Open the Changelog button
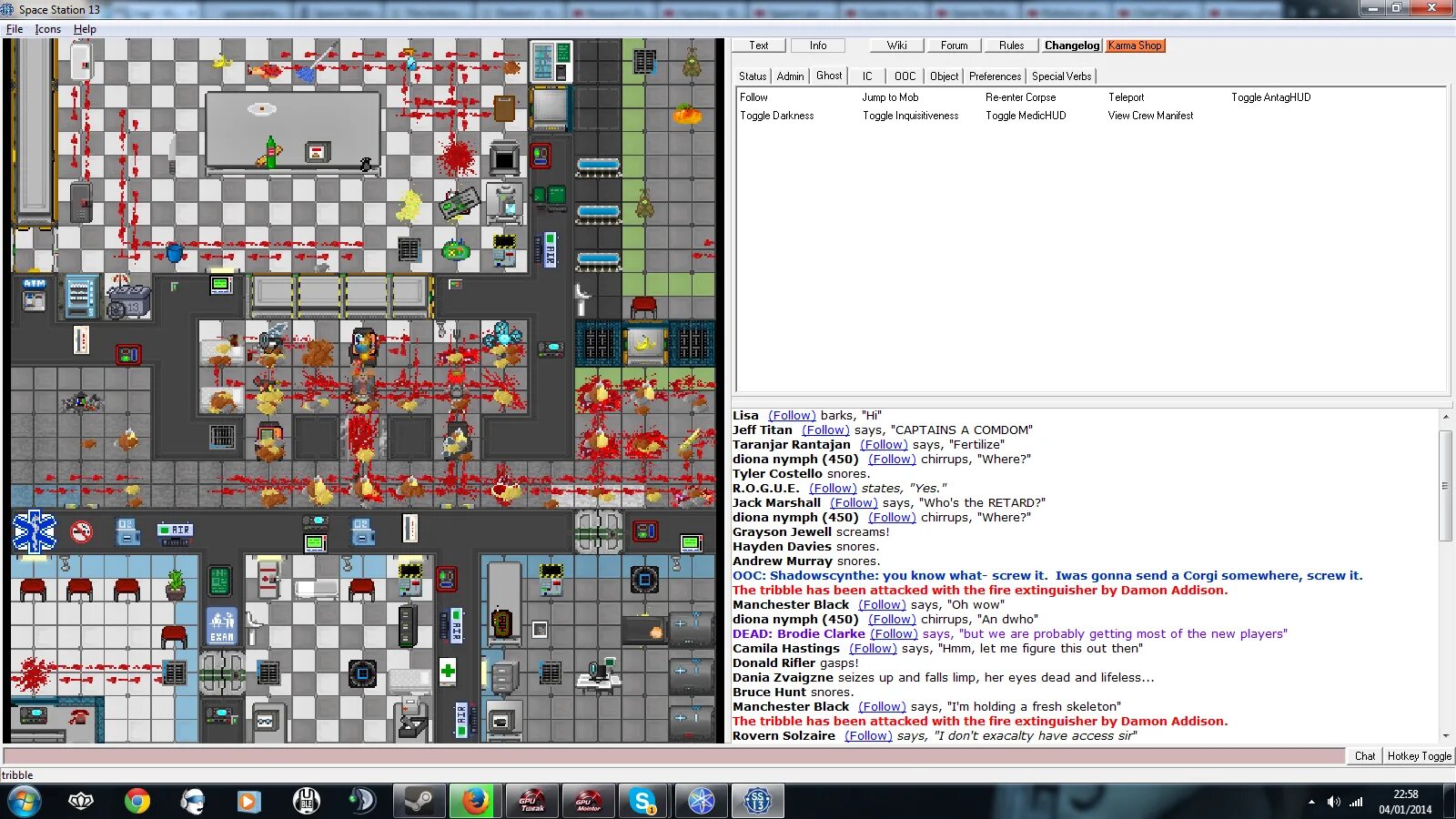The image size is (1456, 819). [1072, 45]
